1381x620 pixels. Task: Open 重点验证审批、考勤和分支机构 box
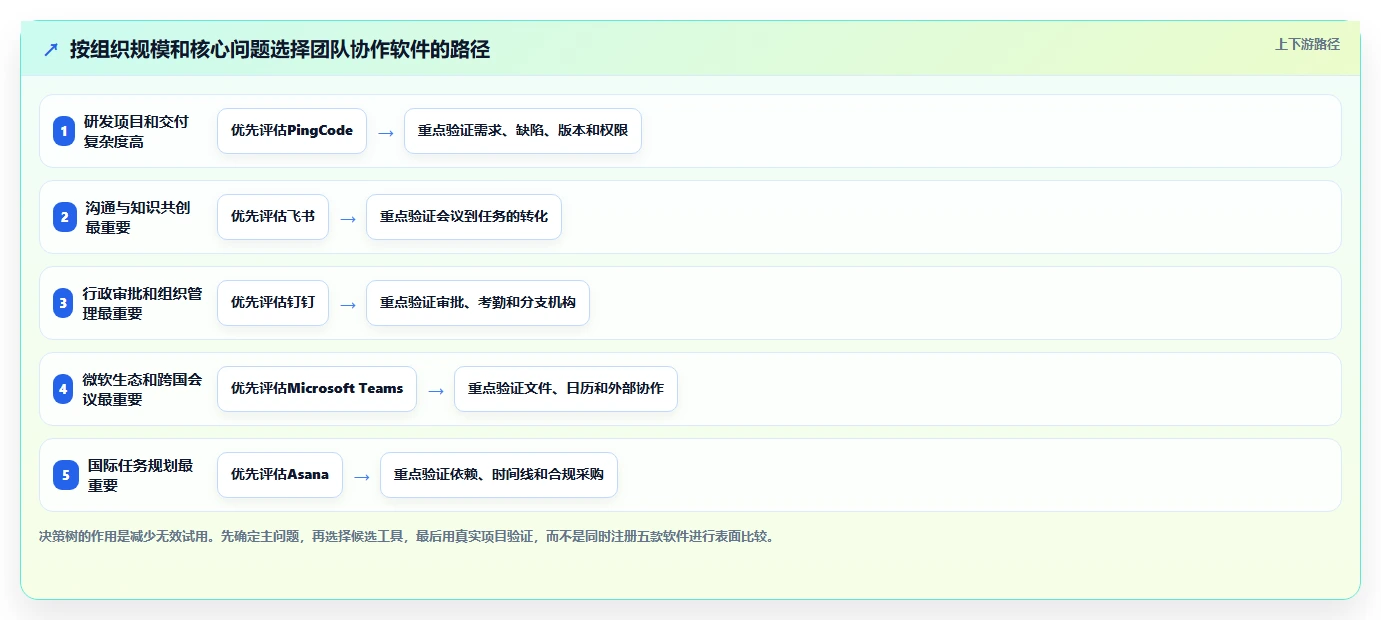coord(478,303)
